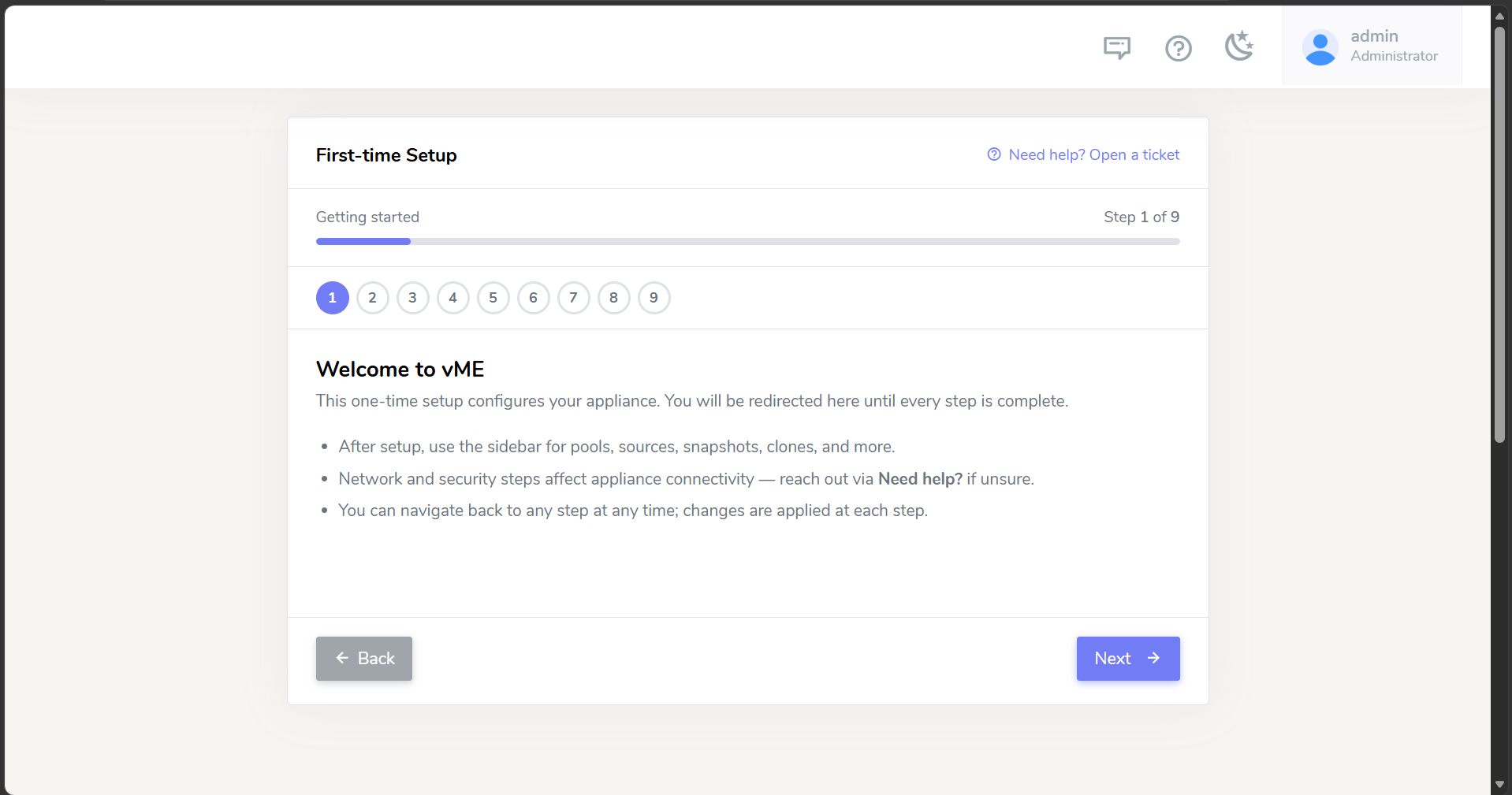Click the Next button
This screenshot has width=1512, height=795.
[1128, 659]
